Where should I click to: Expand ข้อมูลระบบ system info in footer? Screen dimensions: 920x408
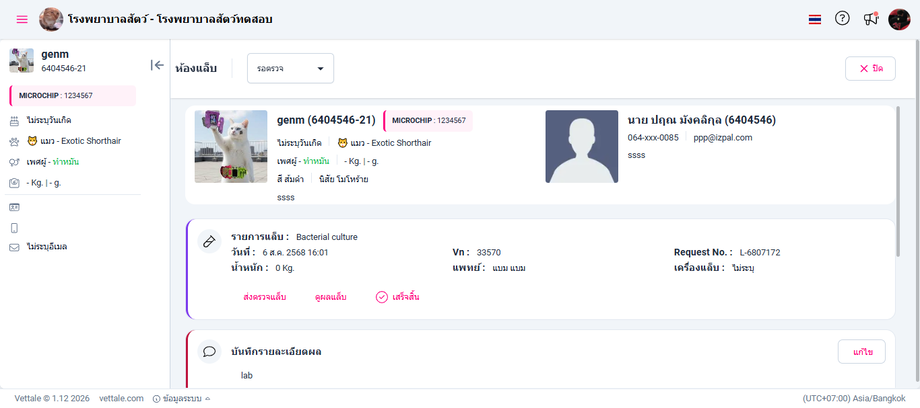[181, 399]
